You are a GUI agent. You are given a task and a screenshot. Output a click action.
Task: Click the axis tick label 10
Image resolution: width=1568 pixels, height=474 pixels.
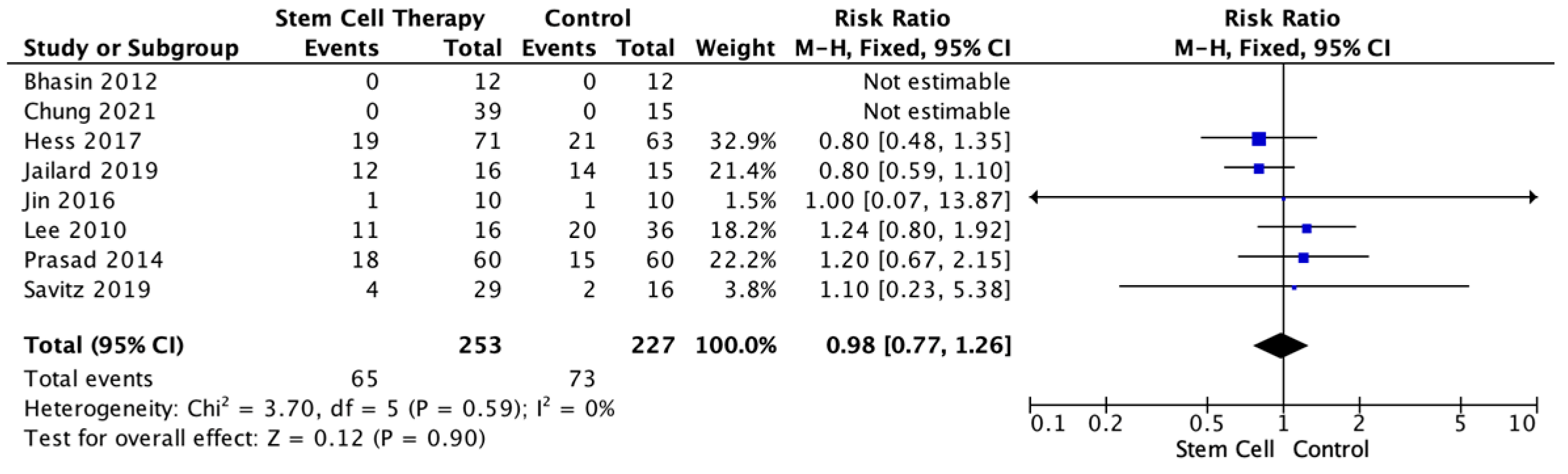[1521, 424]
